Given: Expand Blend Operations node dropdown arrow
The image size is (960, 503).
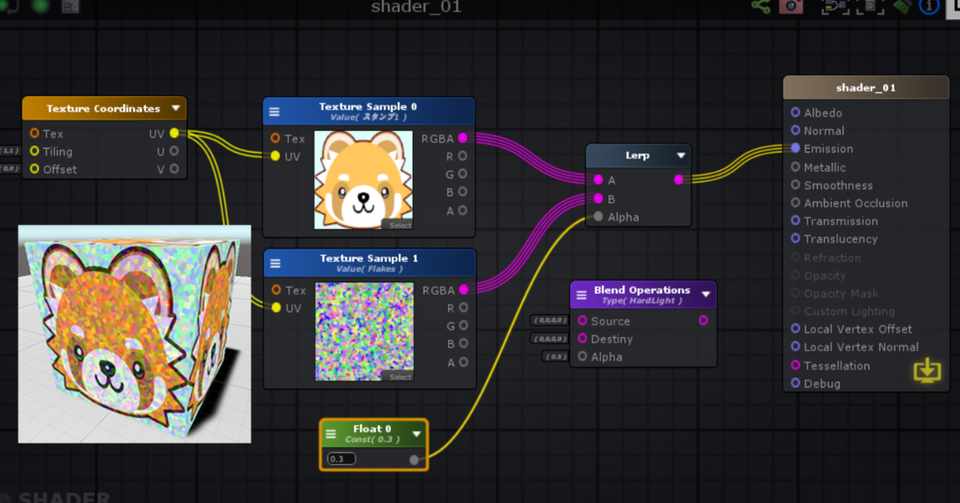Looking at the screenshot, I should (x=706, y=294).
